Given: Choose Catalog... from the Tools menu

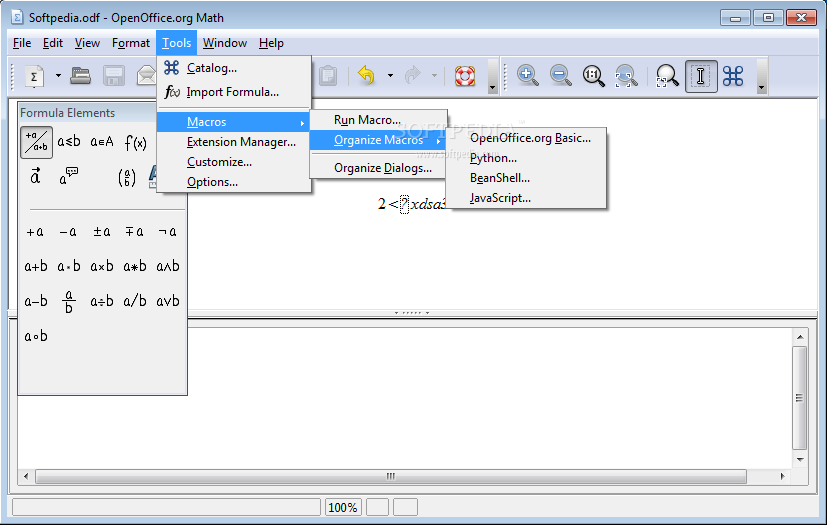Looking at the screenshot, I should (x=234, y=68).
